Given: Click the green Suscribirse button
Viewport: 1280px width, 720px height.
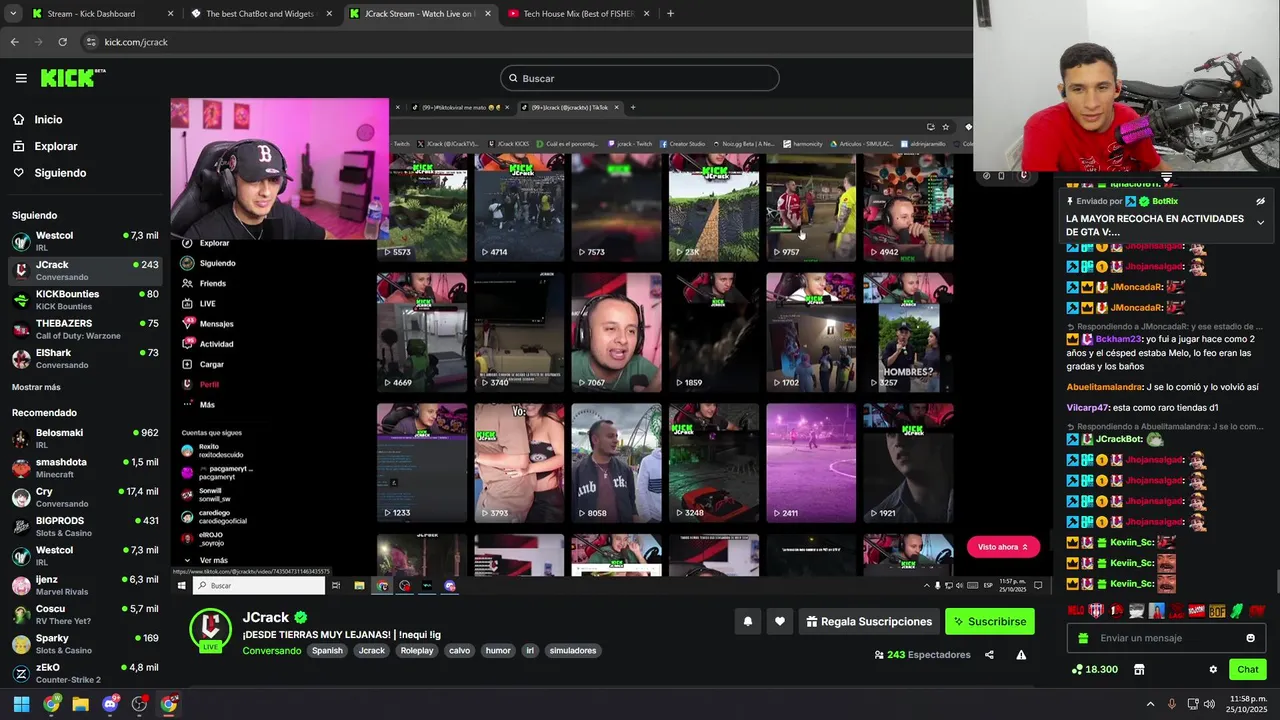Looking at the screenshot, I should tap(990, 621).
